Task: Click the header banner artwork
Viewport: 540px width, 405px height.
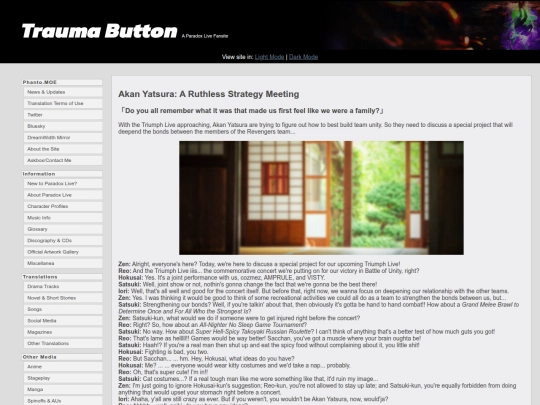Action: tap(432, 25)
